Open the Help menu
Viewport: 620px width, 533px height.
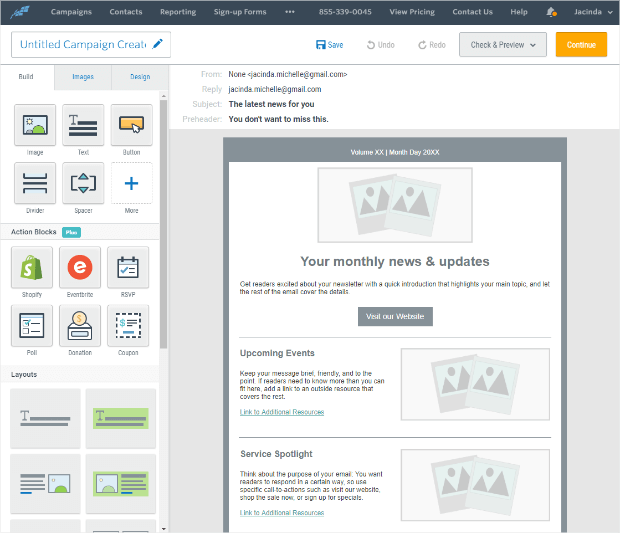(x=519, y=12)
